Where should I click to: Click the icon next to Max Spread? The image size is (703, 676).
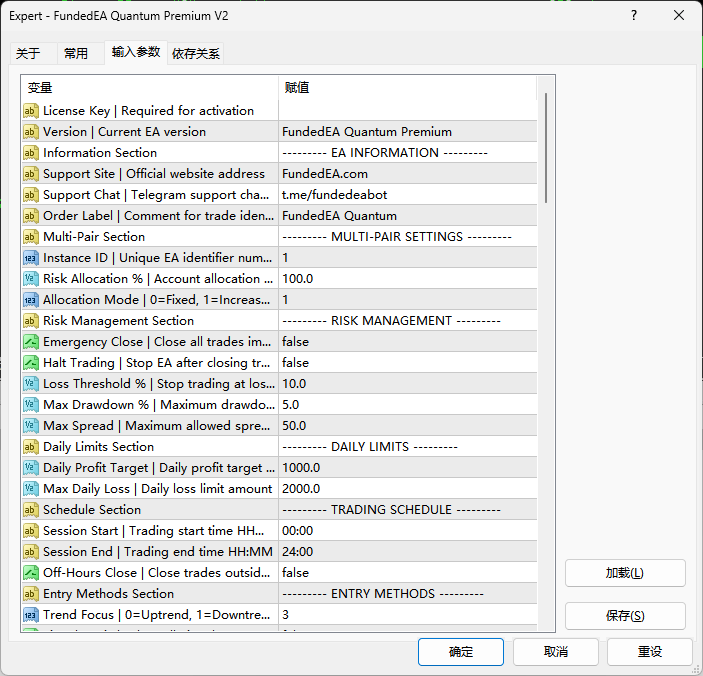coord(31,426)
